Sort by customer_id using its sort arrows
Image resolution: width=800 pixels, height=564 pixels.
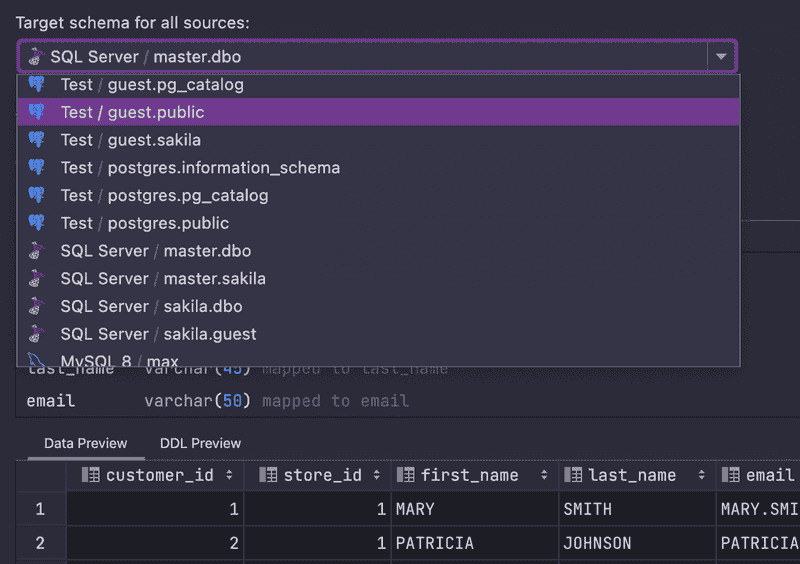pyautogui.click(x=230, y=475)
